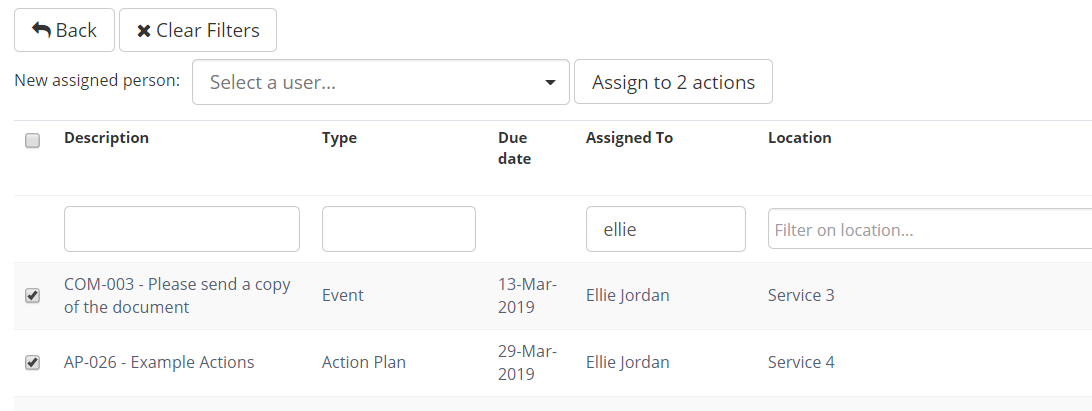Viewport: 1092px width, 411px height.
Task: Sort by the Due date column header
Action: coord(513,148)
